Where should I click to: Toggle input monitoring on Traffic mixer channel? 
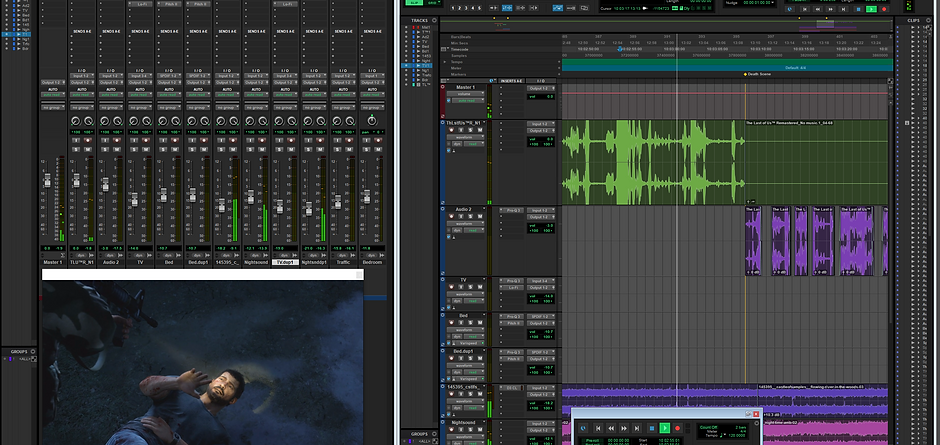[x=338, y=140]
